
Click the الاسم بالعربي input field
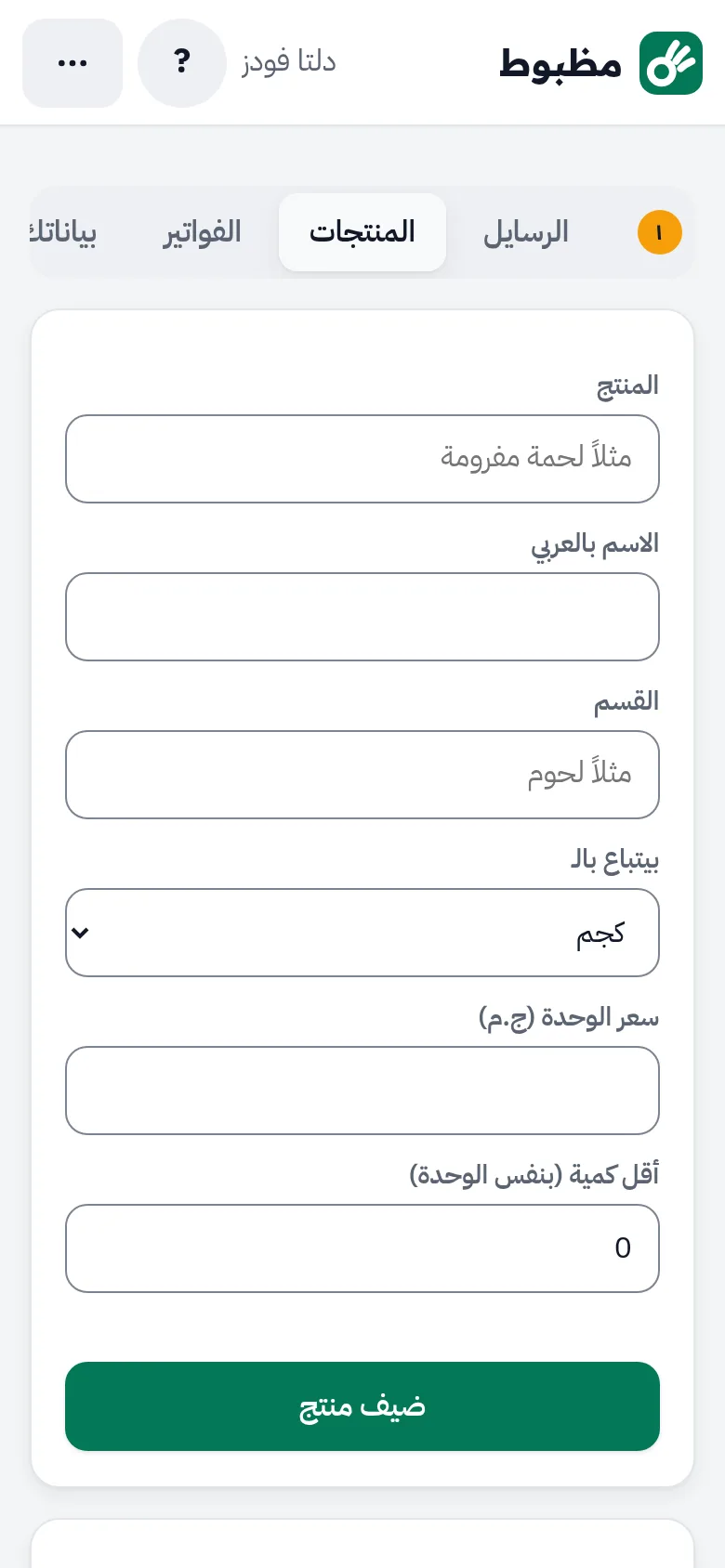pyautogui.click(x=362, y=617)
